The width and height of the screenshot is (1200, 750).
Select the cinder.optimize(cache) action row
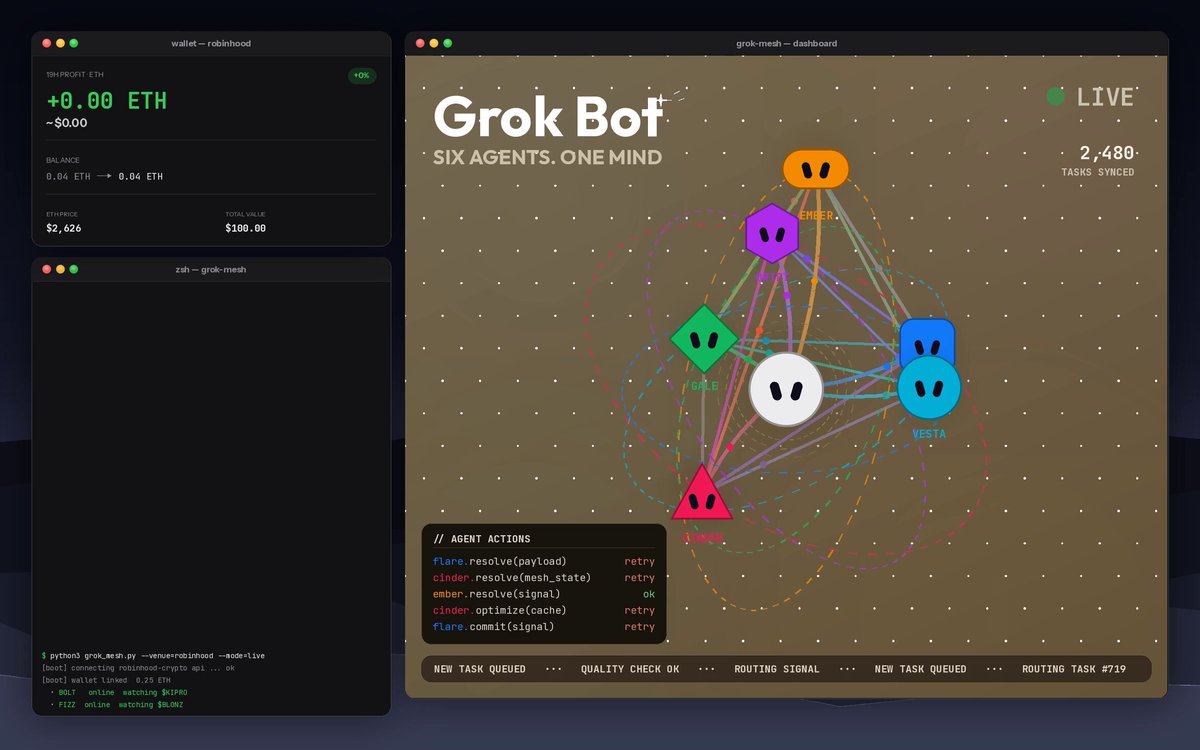pyautogui.click(x=543, y=610)
